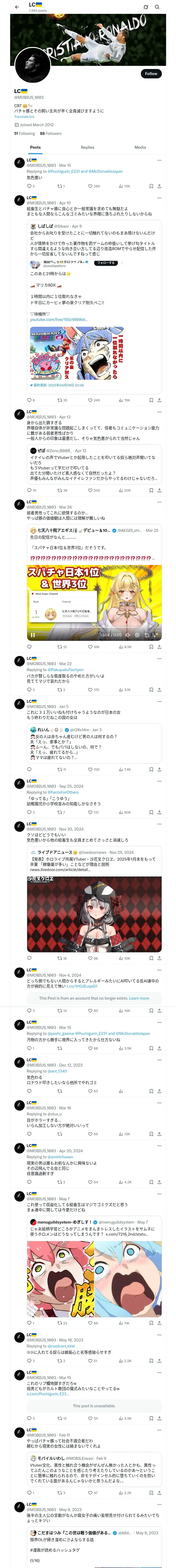
Task: Open search from the profile header
Action: click(157, 7)
